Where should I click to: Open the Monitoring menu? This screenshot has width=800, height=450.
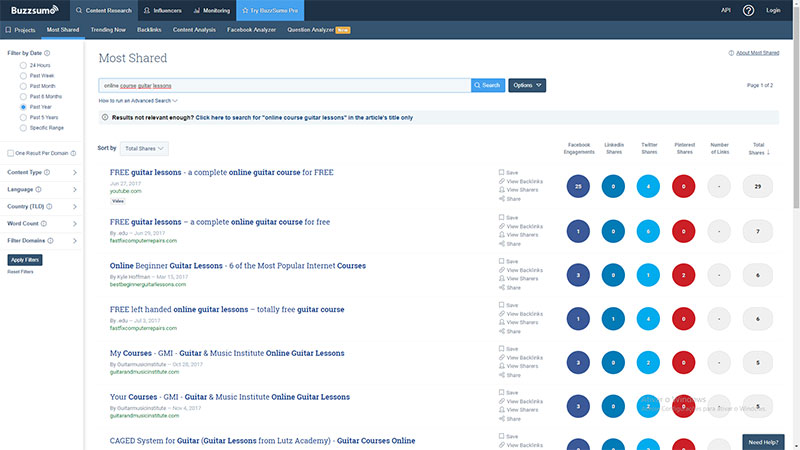pyautogui.click(x=212, y=10)
